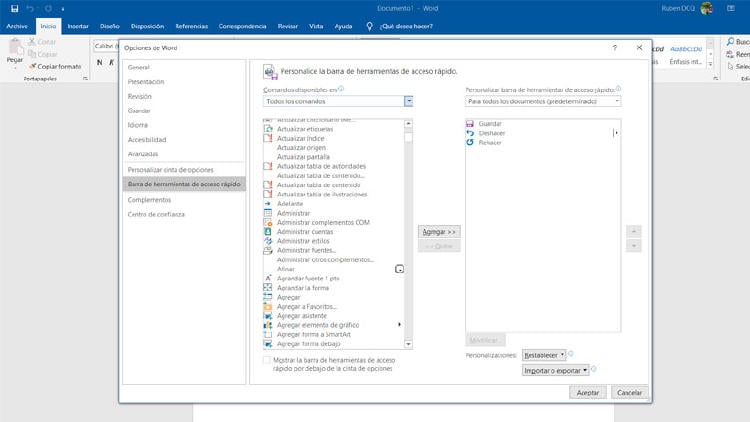
Task: Click the help question mark in dialog title
Action: pos(614,48)
